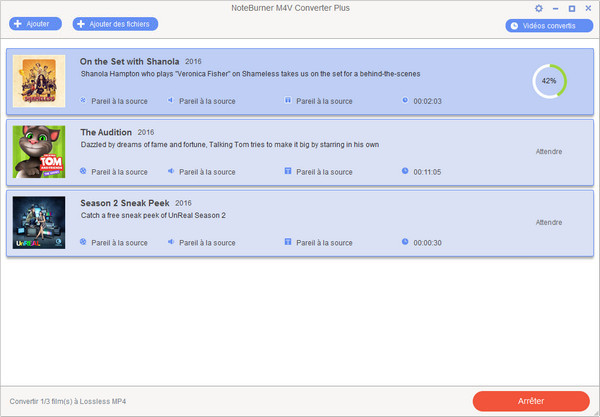Open subtitle setting for Season 2 Sneak Peek
600x417 pixels.
[x=325, y=242]
